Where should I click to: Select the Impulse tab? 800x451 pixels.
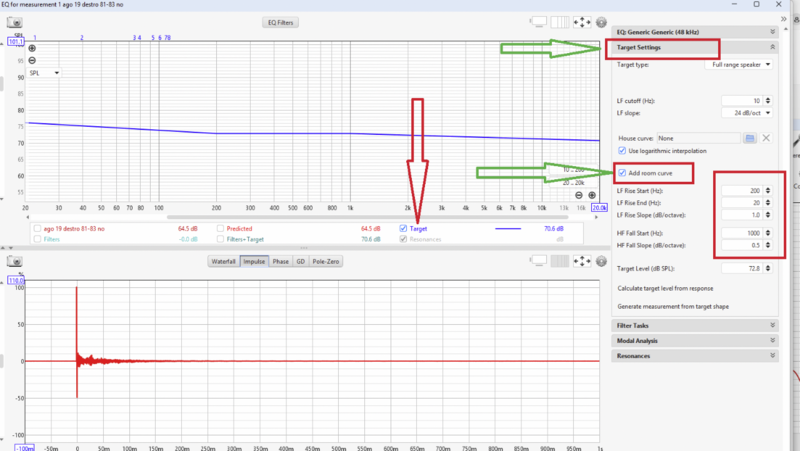point(254,261)
